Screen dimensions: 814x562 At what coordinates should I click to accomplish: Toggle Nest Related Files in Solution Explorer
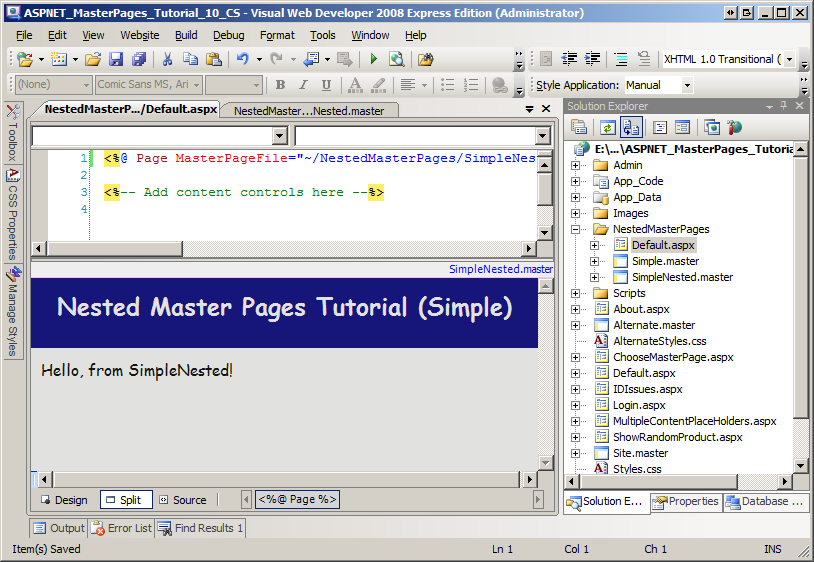(631, 127)
